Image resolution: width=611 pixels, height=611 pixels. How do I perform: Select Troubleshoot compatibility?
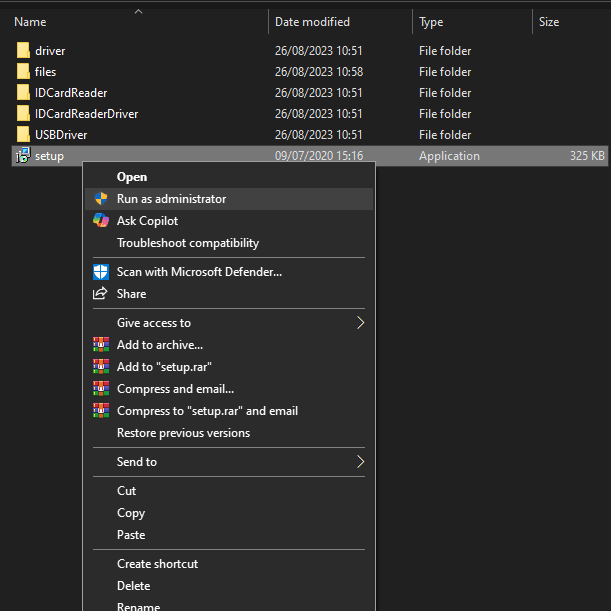229,243
